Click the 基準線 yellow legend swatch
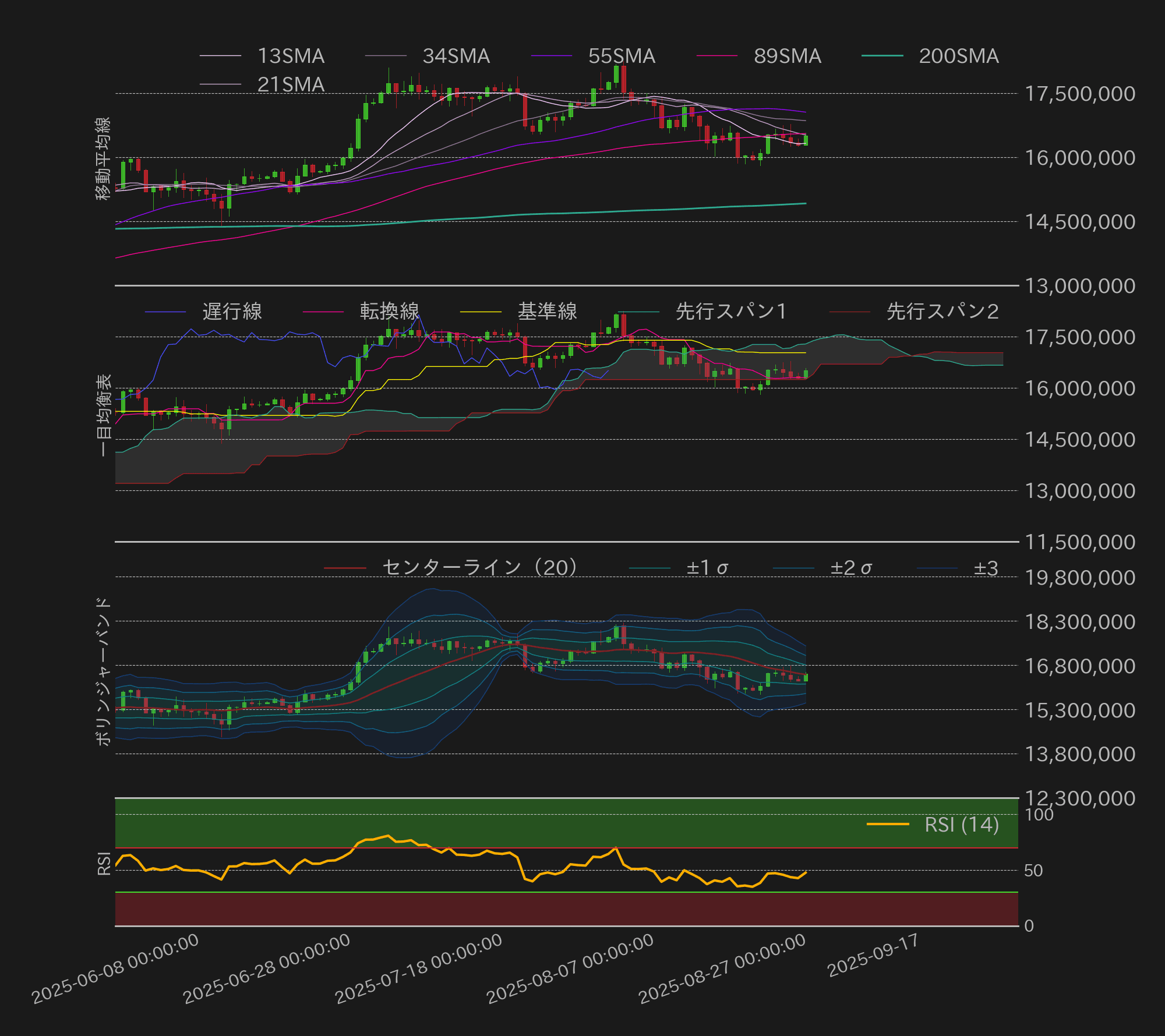This screenshot has width=1165, height=1036. point(481,312)
